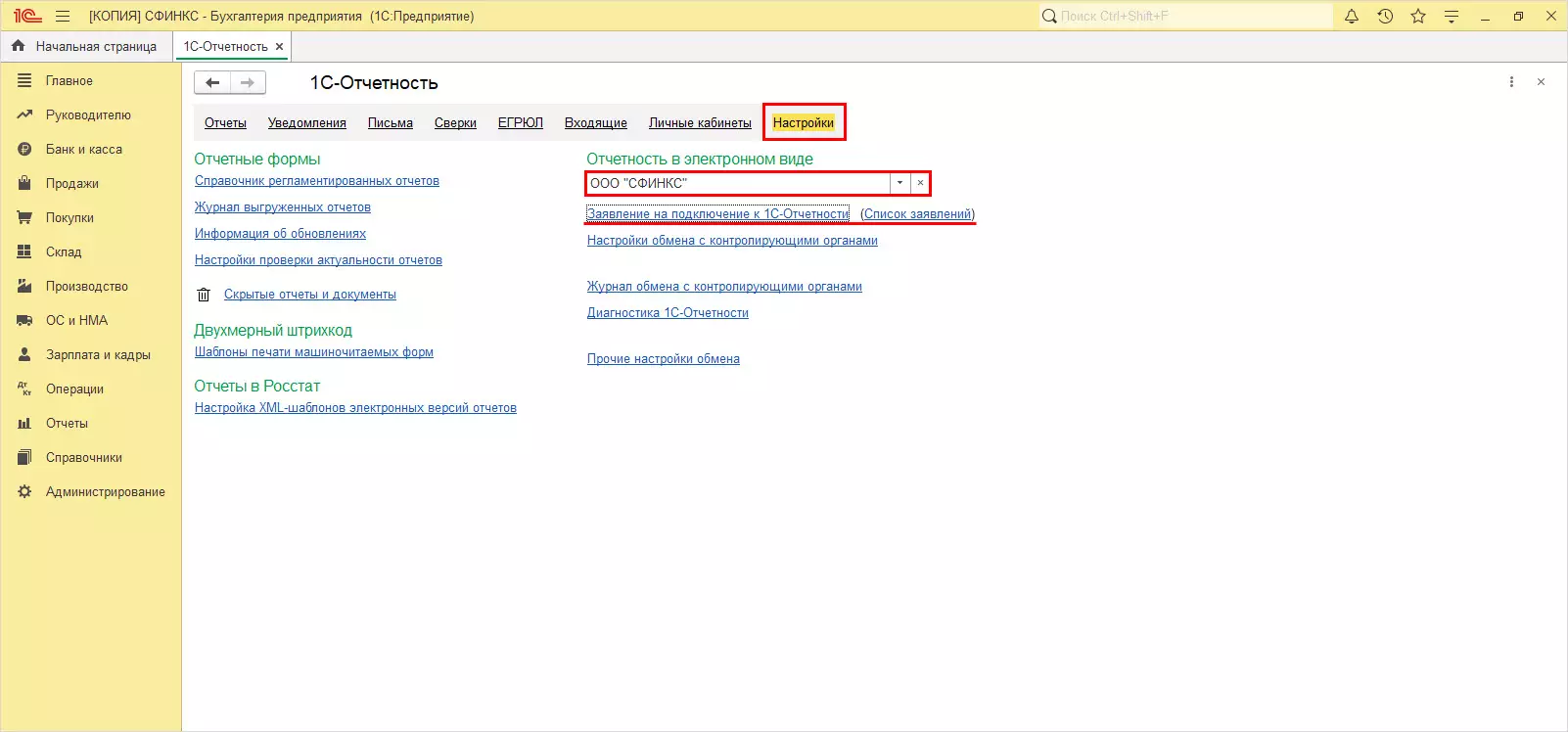Open the three-dot more options menu
The width and height of the screenshot is (1568, 732).
point(1511,82)
